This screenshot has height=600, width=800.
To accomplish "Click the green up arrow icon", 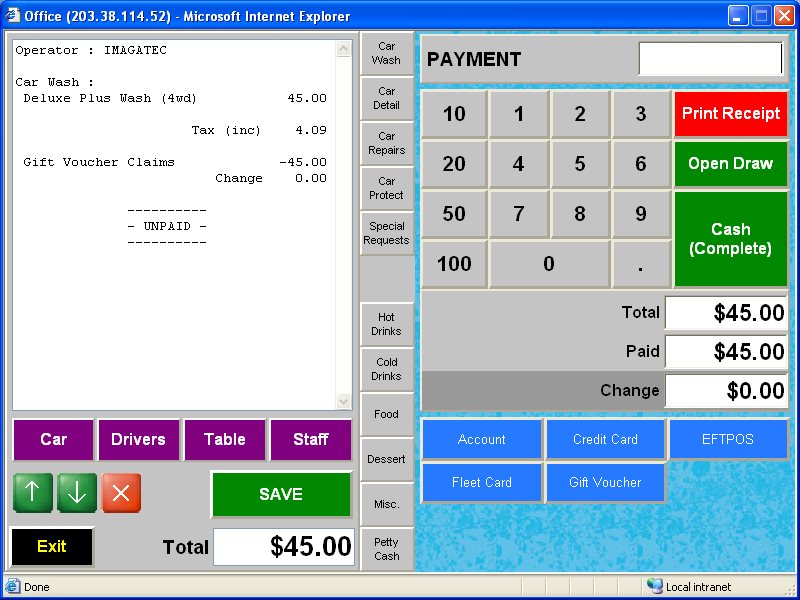I will click(32, 493).
